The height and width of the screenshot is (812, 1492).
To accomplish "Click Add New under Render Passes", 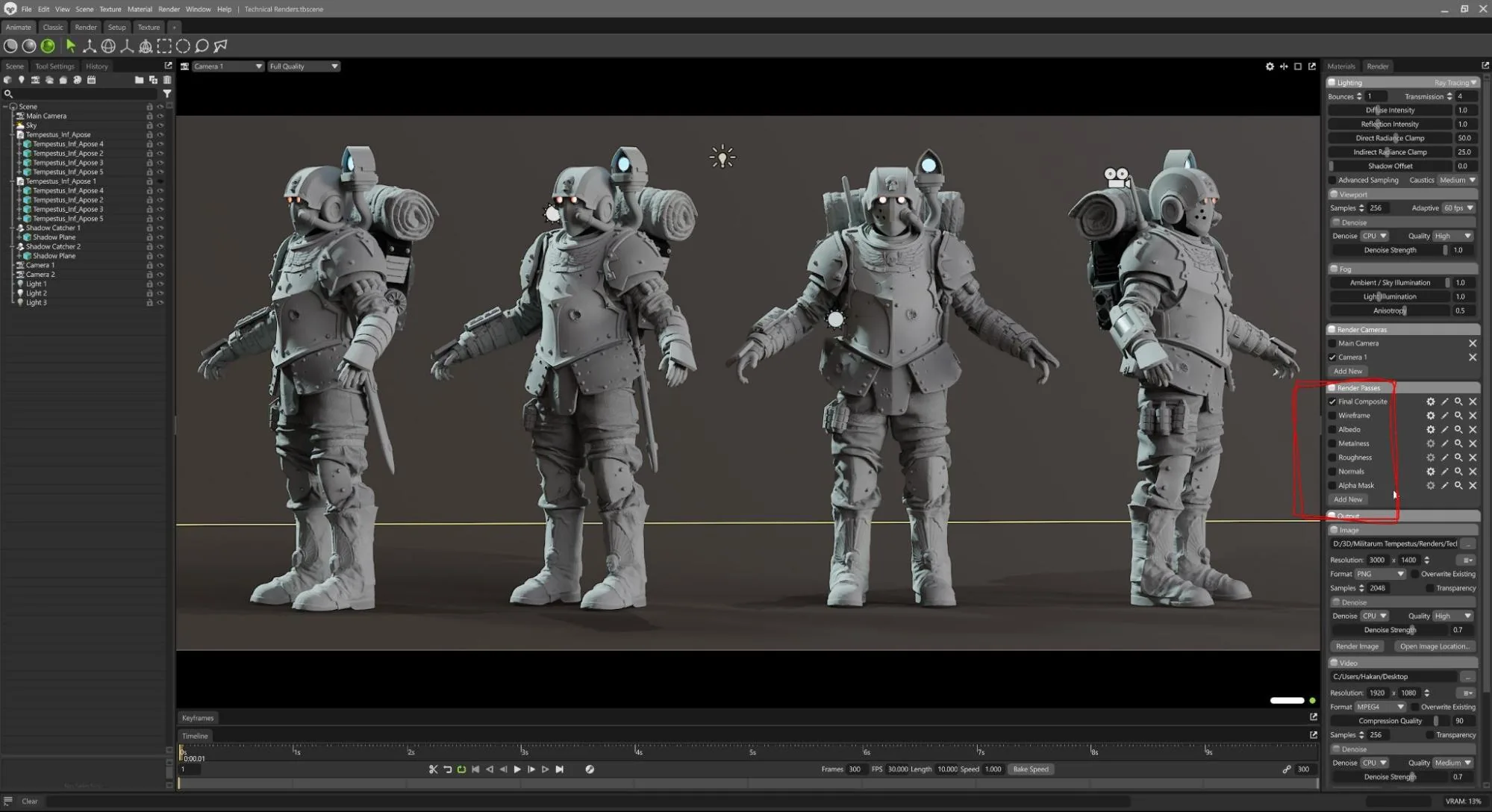I will point(1348,499).
